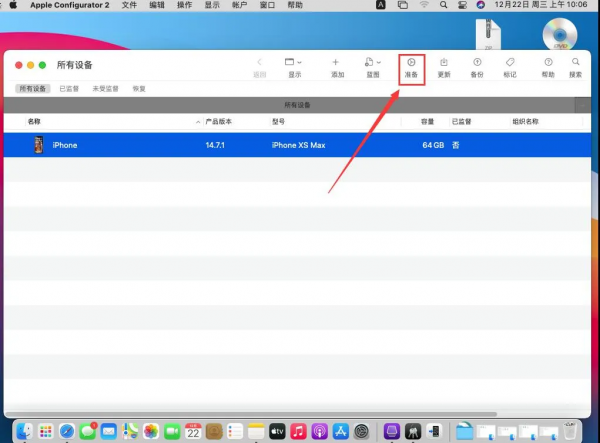The height and width of the screenshot is (443, 600).
Task: Click the Spotlight search icon in menu bar
Action: point(443,5)
